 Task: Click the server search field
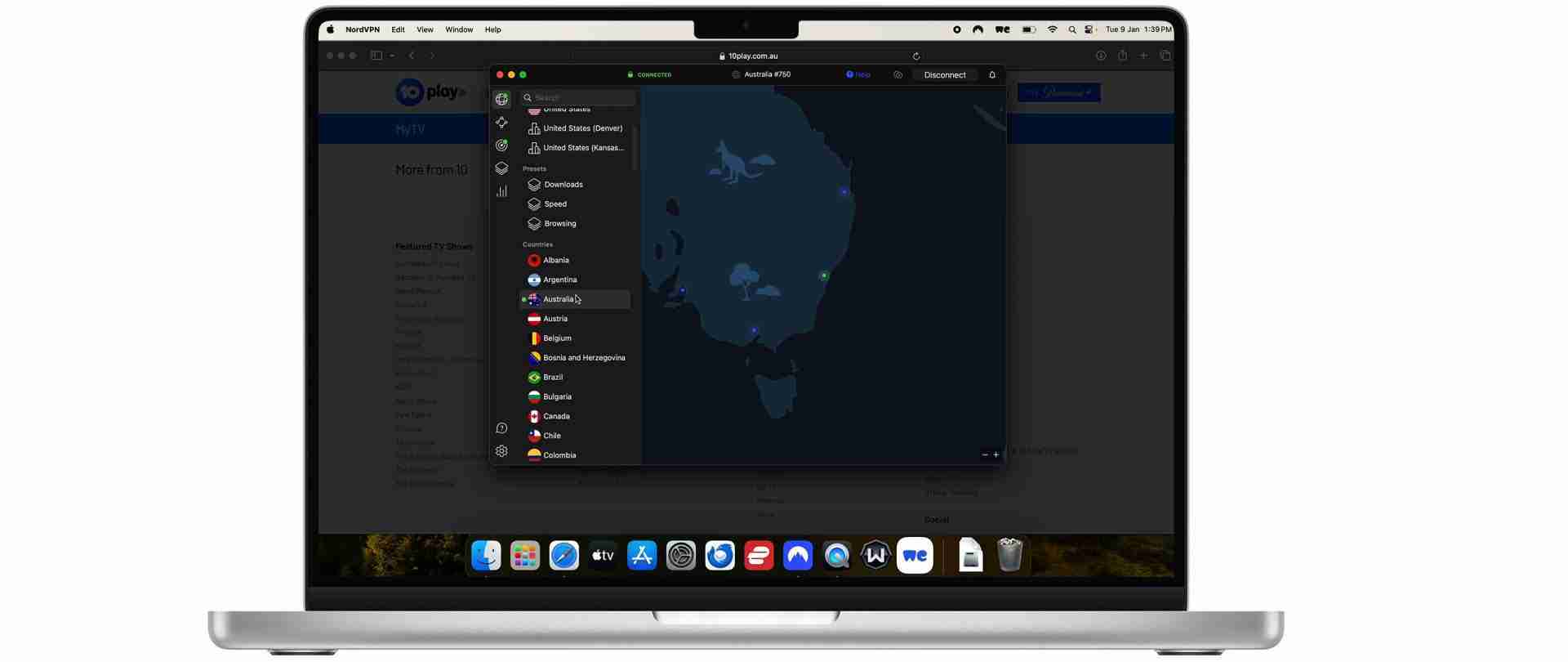(x=578, y=97)
